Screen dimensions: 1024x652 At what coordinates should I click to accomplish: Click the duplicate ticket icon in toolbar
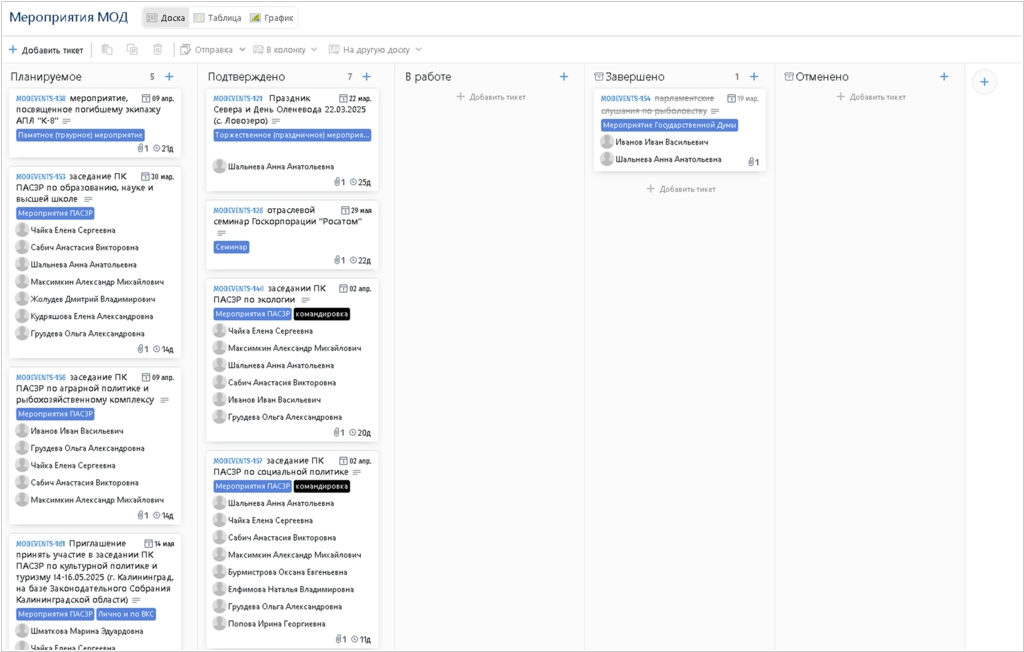click(x=132, y=49)
